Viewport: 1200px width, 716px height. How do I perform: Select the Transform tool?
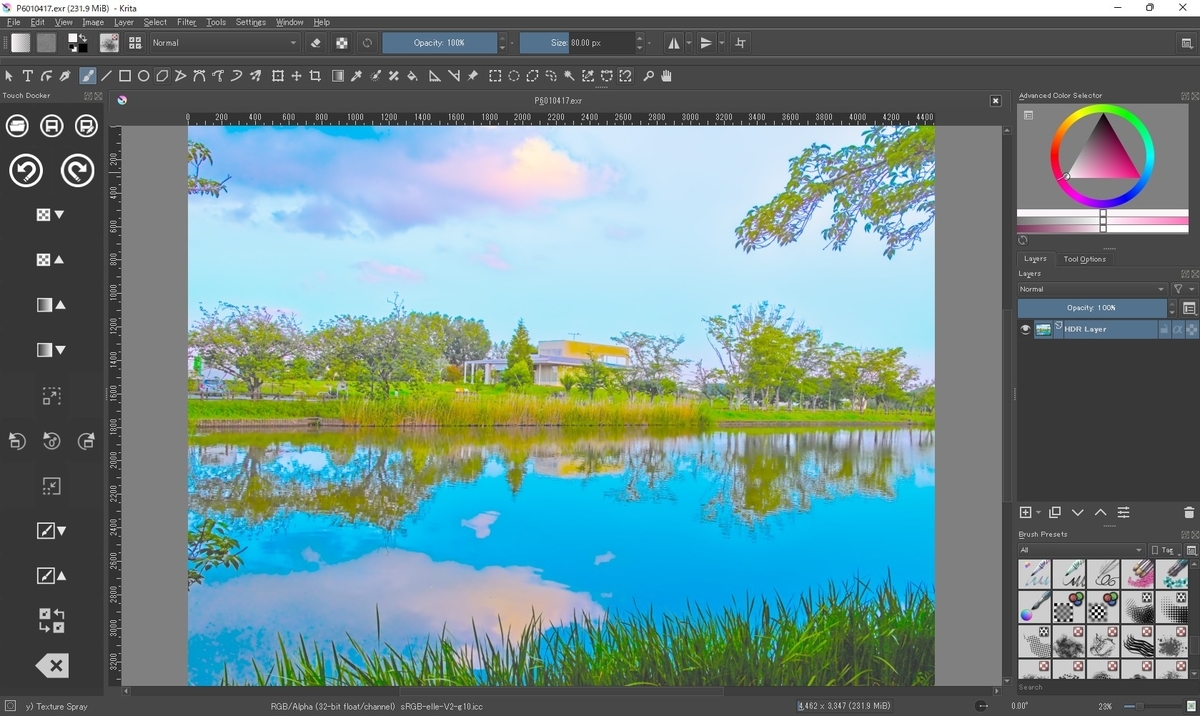(278, 76)
